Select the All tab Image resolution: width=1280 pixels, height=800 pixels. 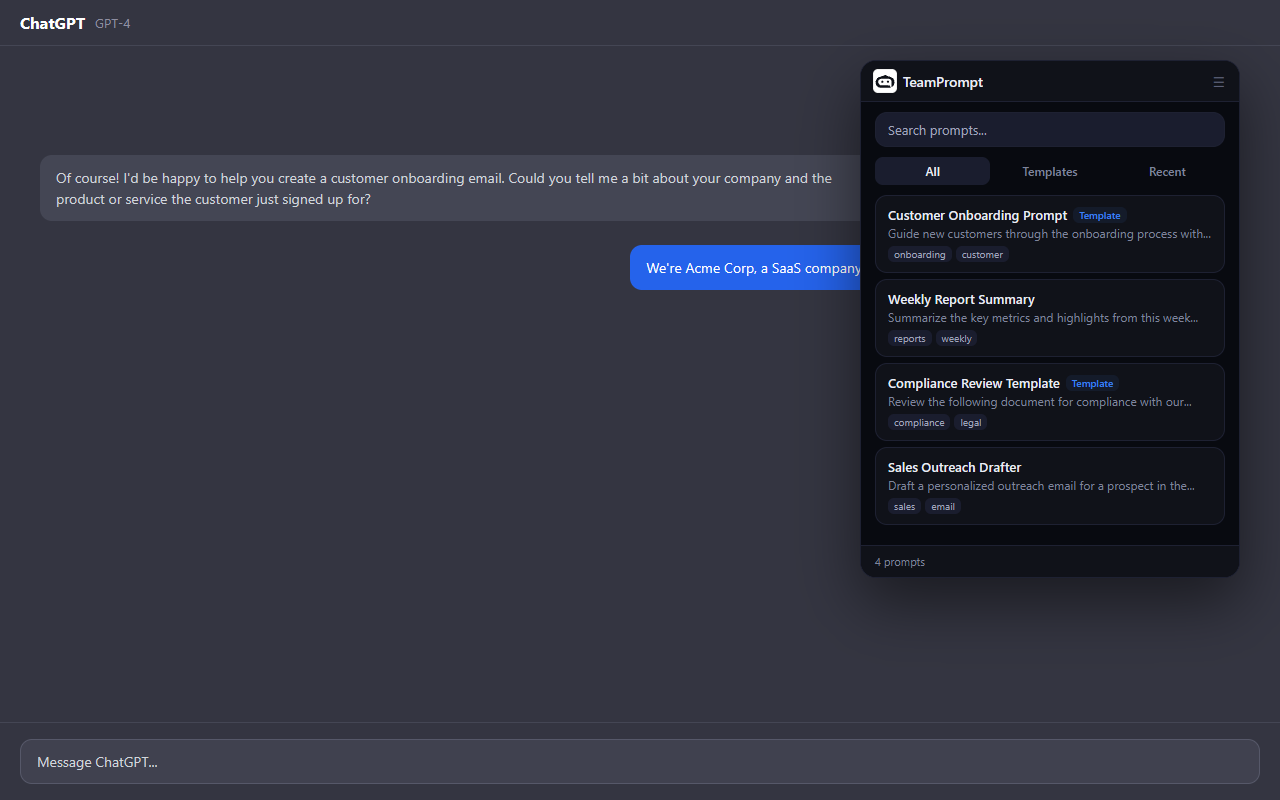click(932, 172)
